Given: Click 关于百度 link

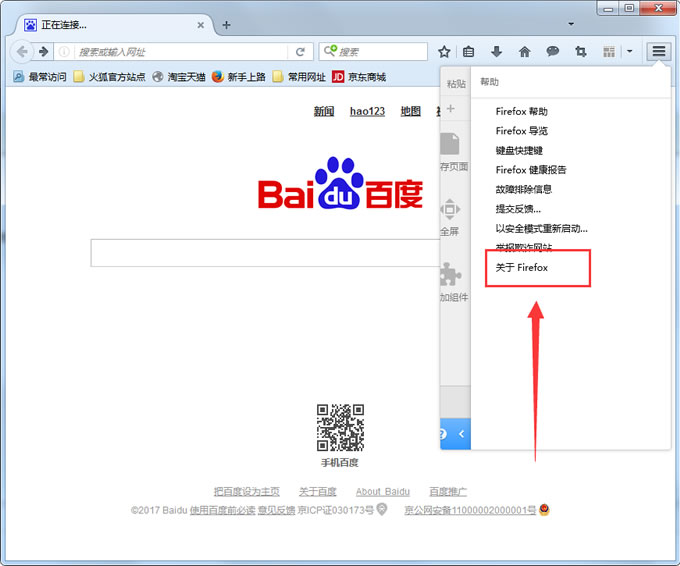Looking at the screenshot, I should (317, 491).
